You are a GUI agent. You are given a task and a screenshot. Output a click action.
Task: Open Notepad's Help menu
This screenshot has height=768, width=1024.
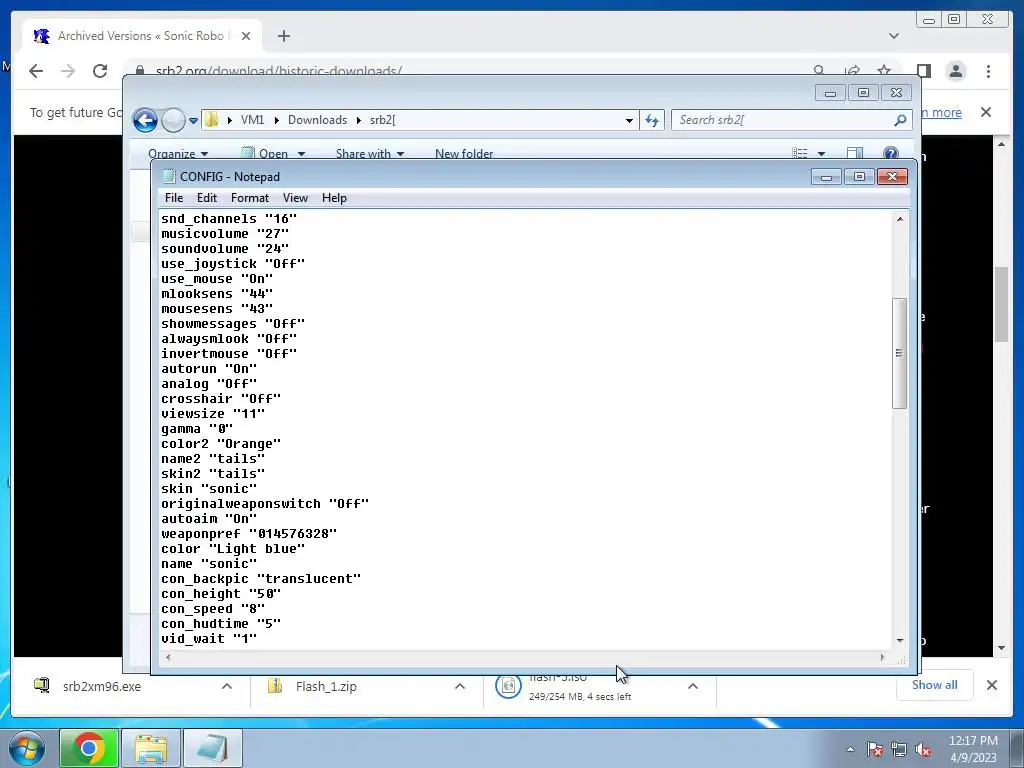pos(334,198)
